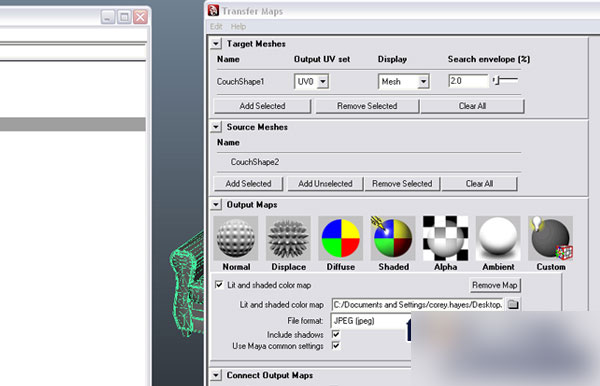This screenshot has height=386, width=600.
Task: Click Add Selected under Target Meshes
Action: 262,106
